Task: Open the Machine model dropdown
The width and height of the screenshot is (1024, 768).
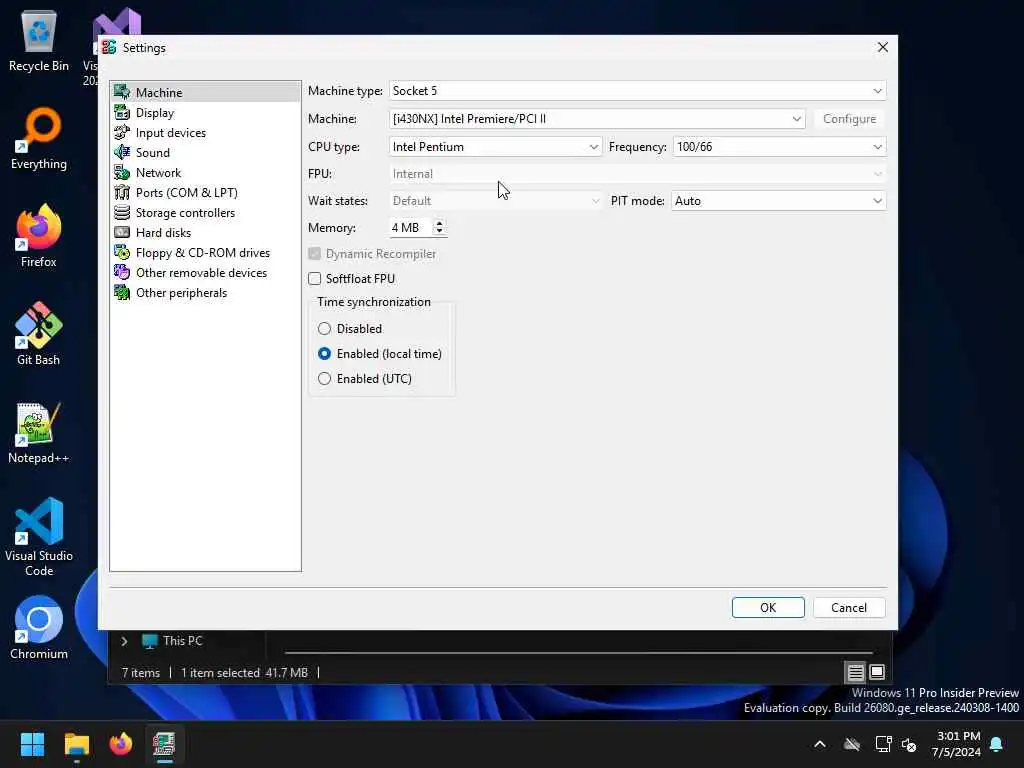Action: [596, 119]
